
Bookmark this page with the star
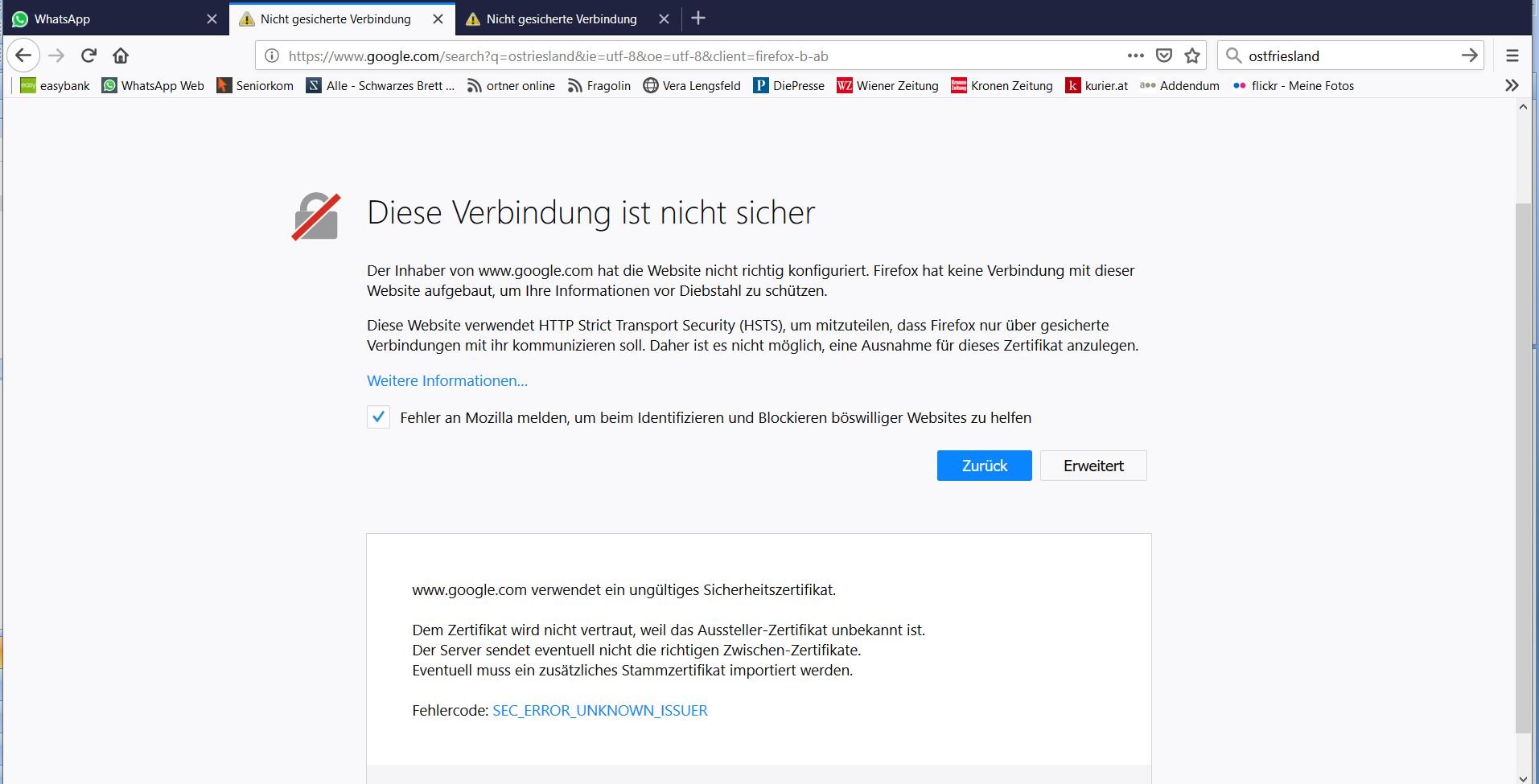point(1192,55)
